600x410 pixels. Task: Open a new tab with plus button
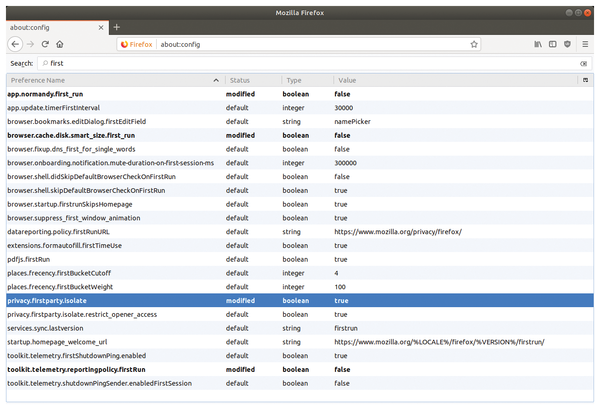point(117,27)
